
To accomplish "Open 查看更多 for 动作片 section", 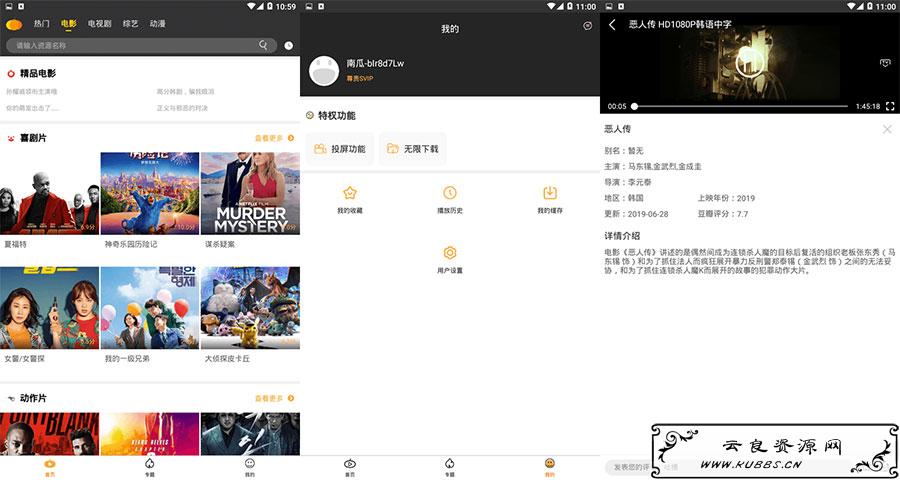I will tap(274, 398).
